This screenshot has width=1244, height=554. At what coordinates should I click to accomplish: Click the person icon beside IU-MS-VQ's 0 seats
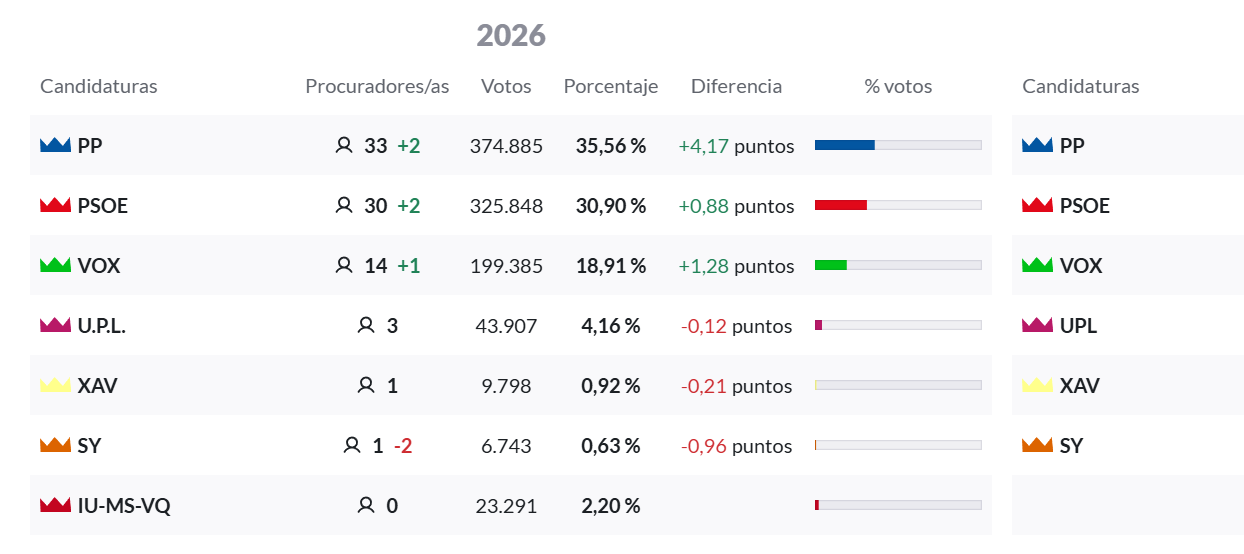[x=366, y=506]
